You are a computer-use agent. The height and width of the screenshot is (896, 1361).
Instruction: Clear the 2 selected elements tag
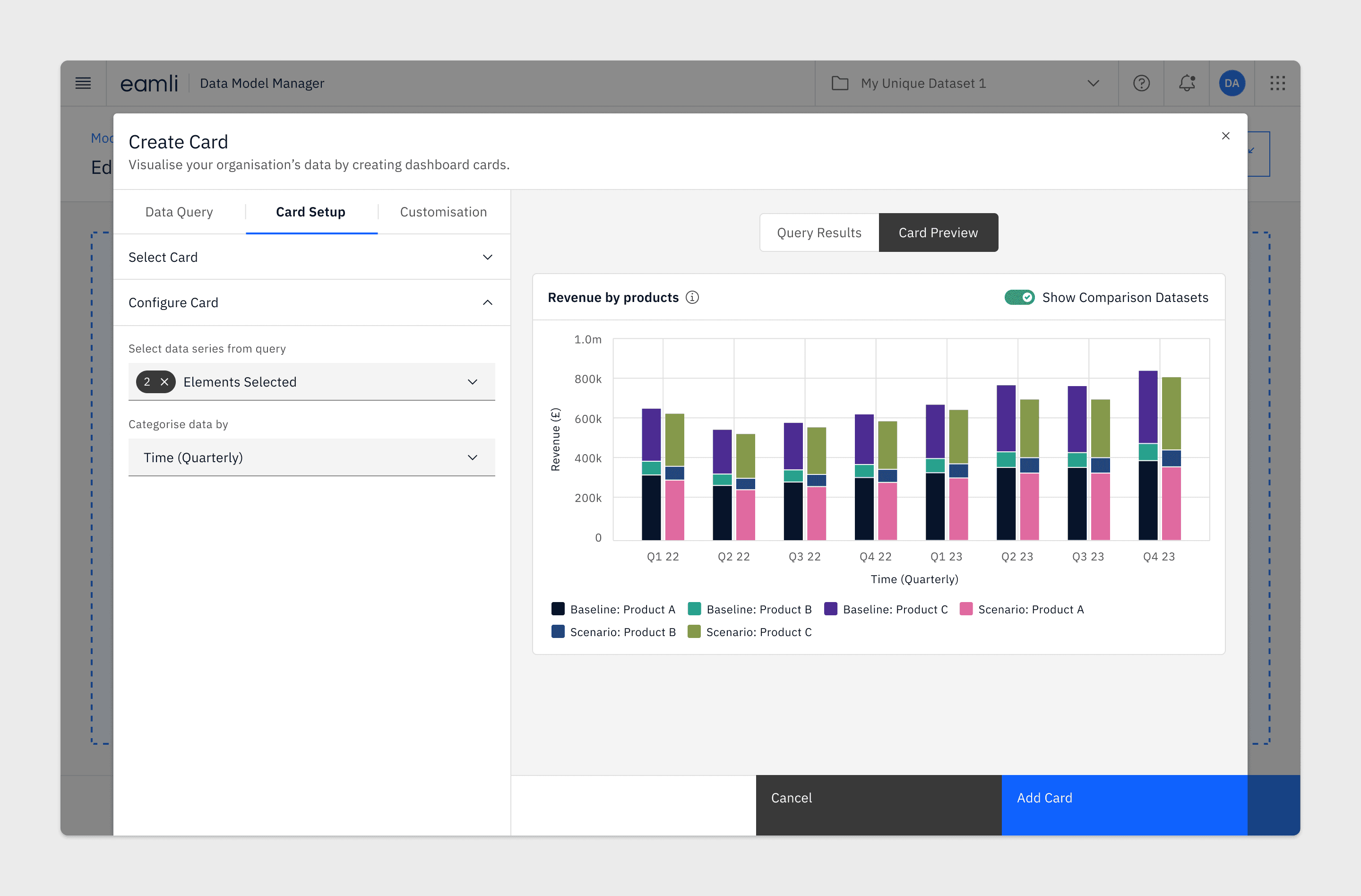click(164, 382)
